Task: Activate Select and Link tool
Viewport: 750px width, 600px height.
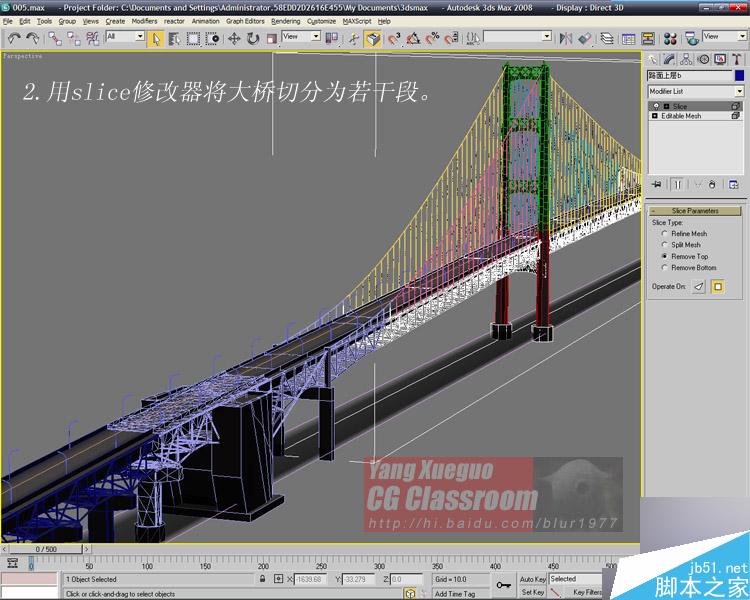Action: click(x=55, y=38)
